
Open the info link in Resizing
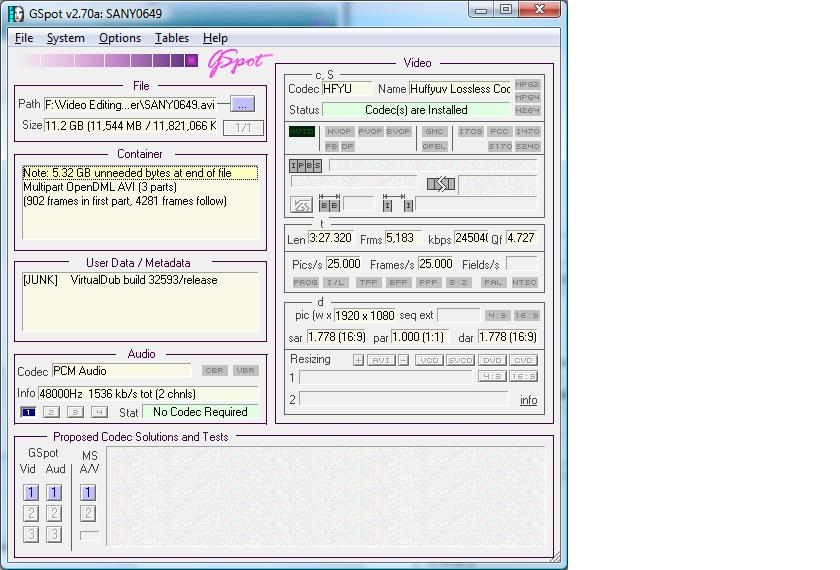[x=528, y=400]
